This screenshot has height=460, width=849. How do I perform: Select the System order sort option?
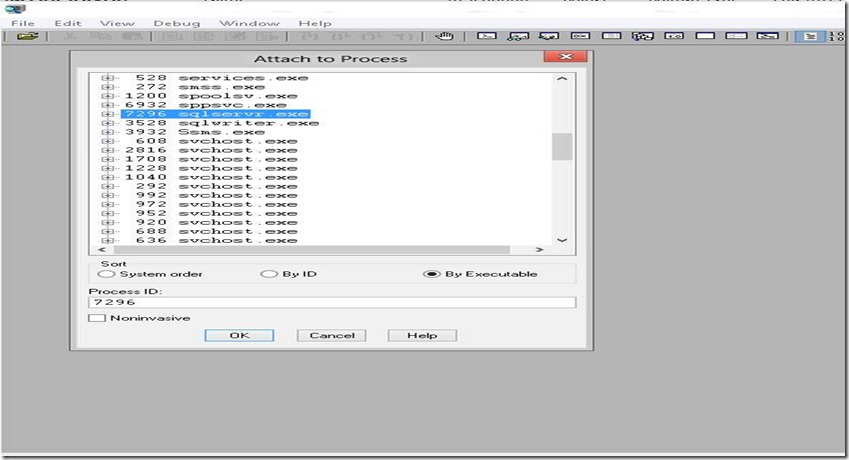[105, 274]
